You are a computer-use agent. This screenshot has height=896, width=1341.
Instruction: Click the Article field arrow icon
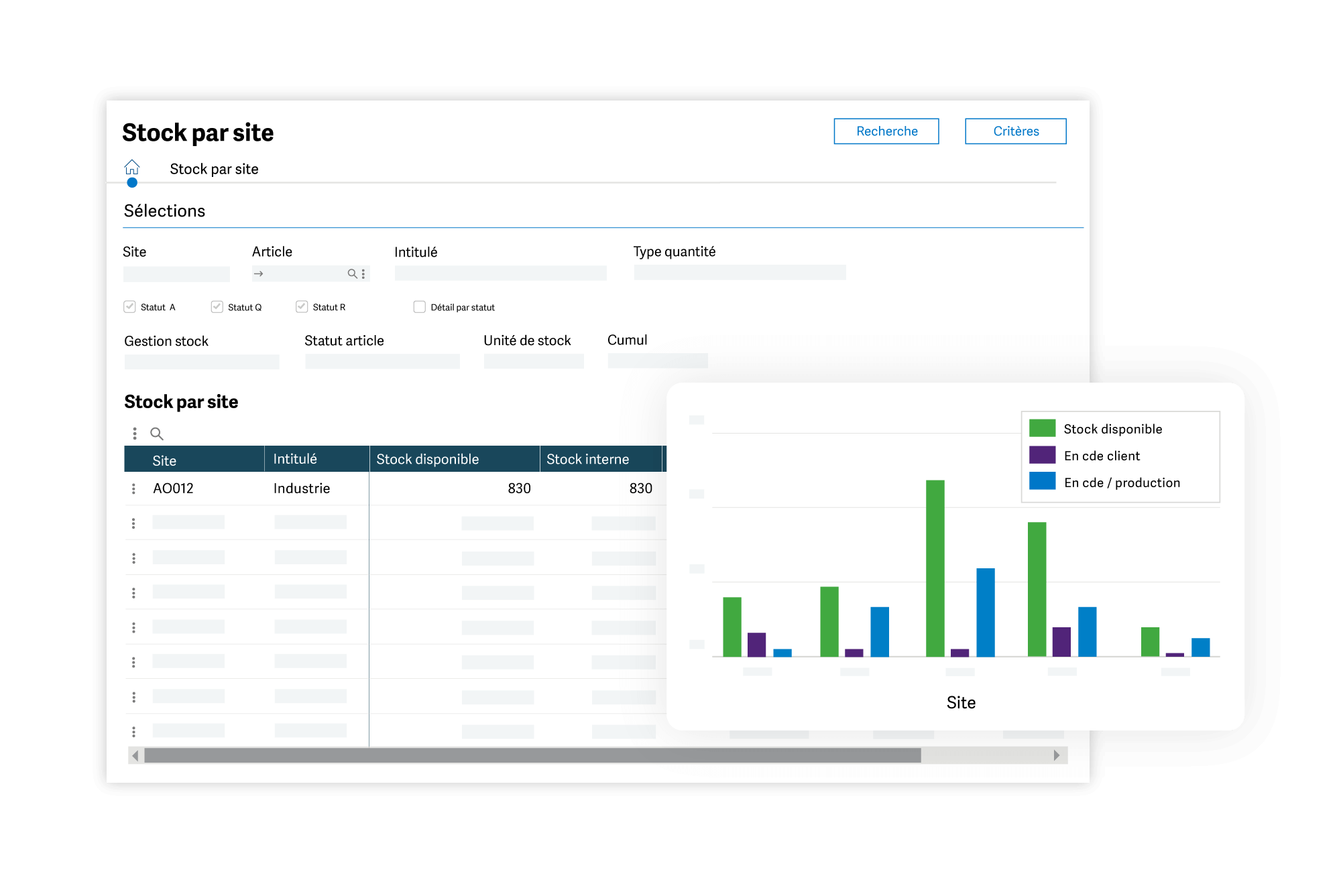coord(259,273)
